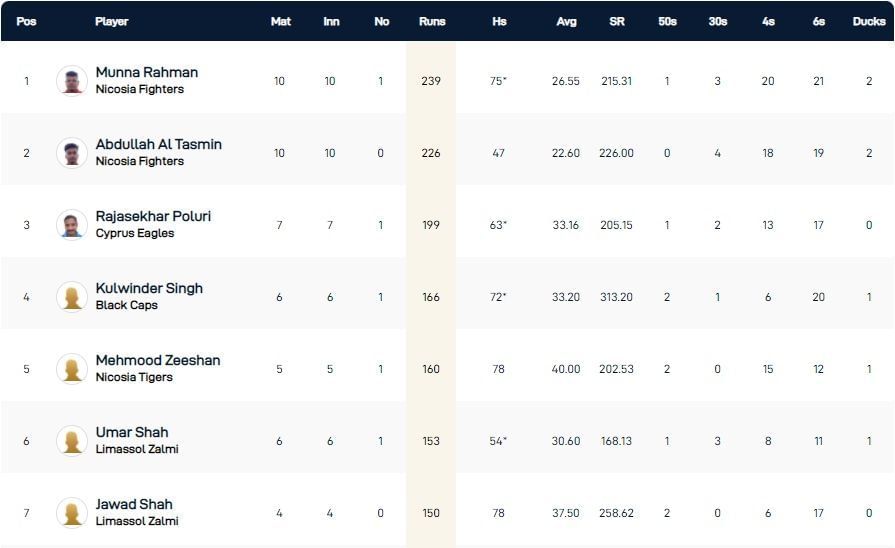This screenshot has height=548, width=895.
Task: Click the 6s column header
Action: pos(818,21)
